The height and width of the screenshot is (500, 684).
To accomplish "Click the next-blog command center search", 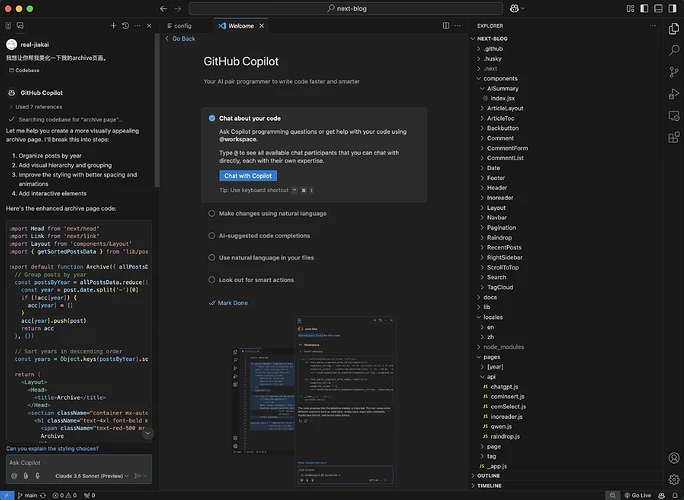I will click(346, 8).
